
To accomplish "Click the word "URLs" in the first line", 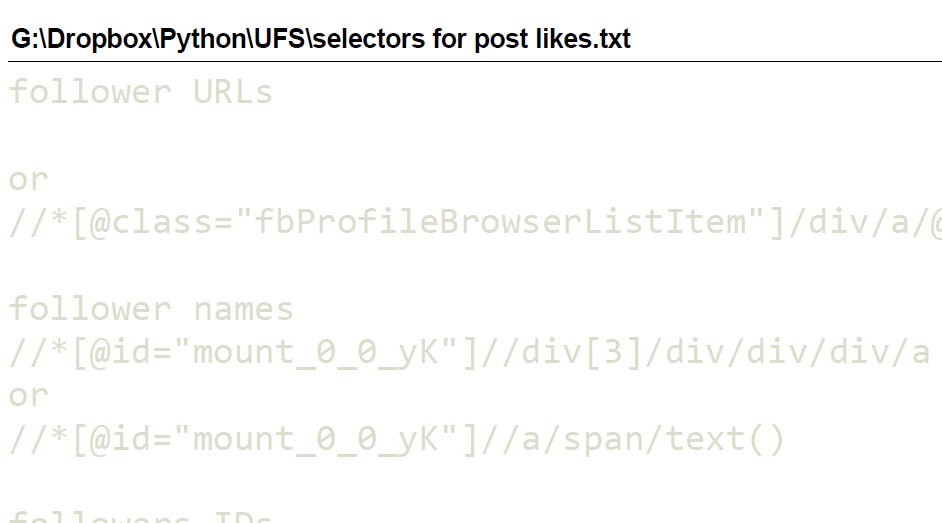I will pos(232,92).
